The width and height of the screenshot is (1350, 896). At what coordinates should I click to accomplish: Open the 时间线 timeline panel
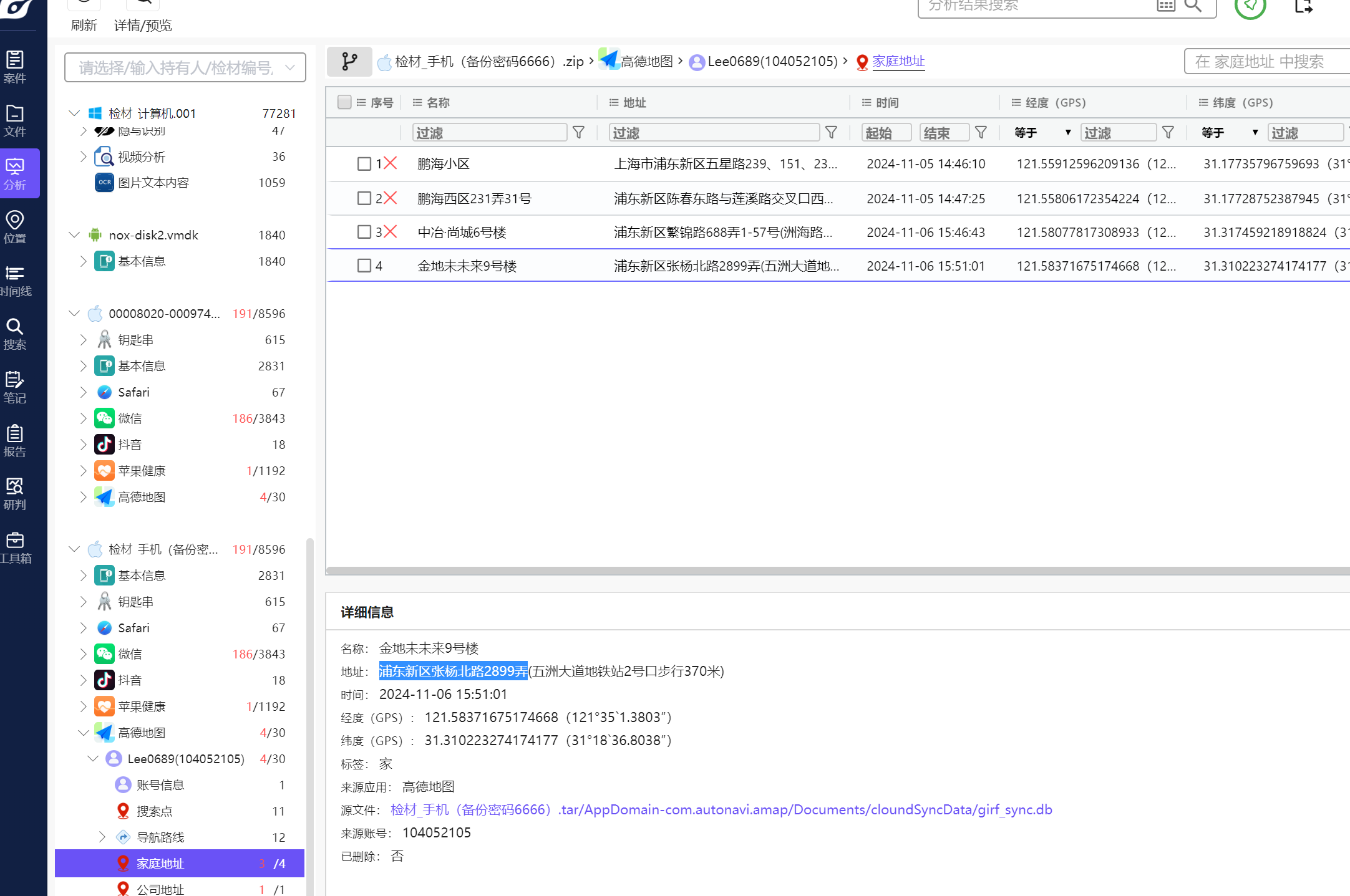coord(15,281)
